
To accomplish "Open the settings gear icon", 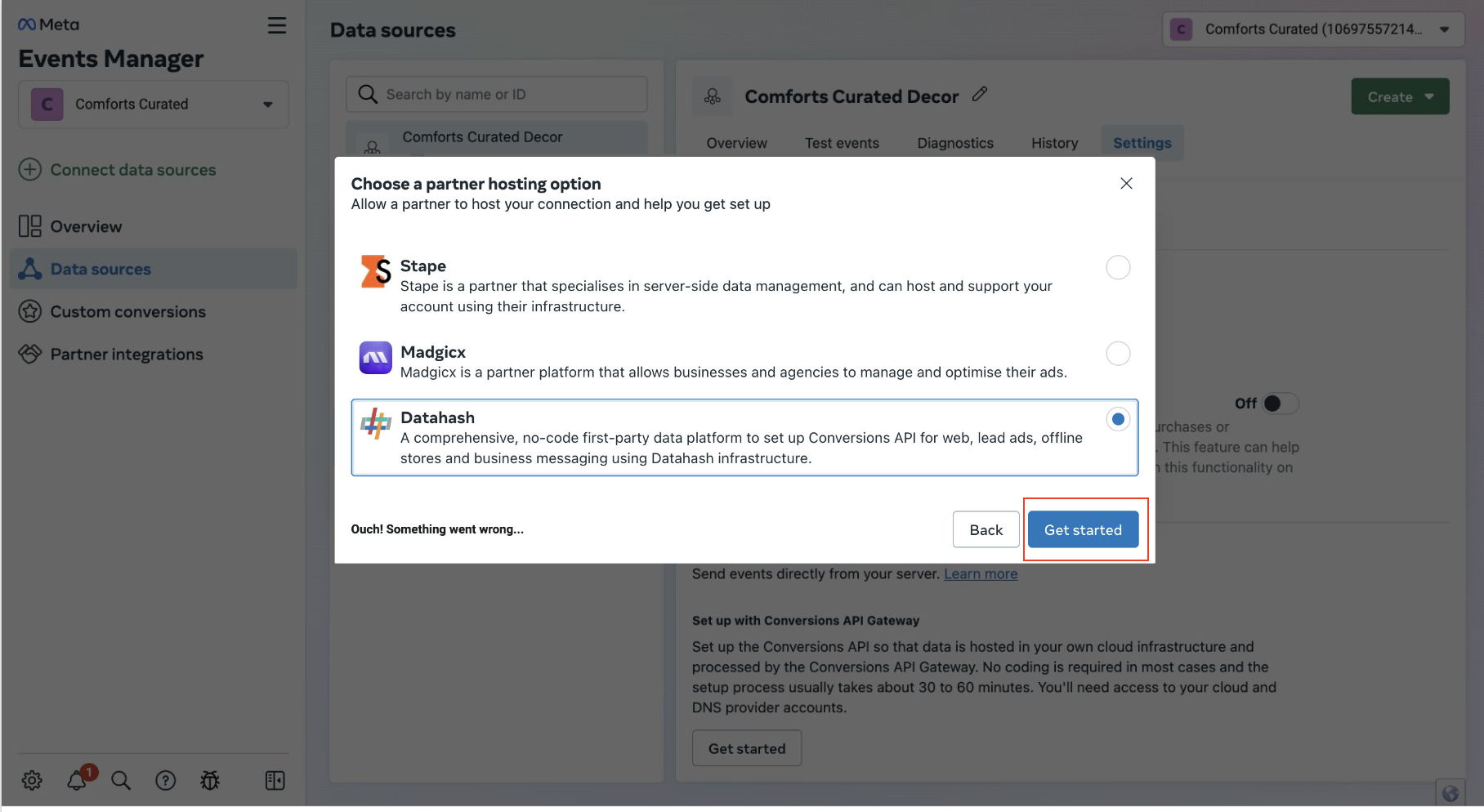I will 32,780.
